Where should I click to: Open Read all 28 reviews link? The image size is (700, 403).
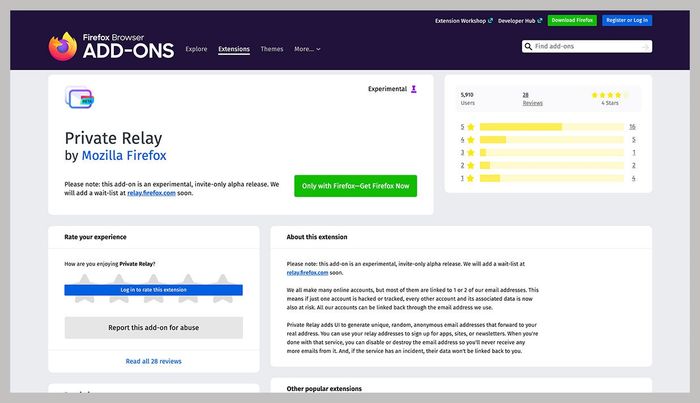pyautogui.click(x=154, y=361)
